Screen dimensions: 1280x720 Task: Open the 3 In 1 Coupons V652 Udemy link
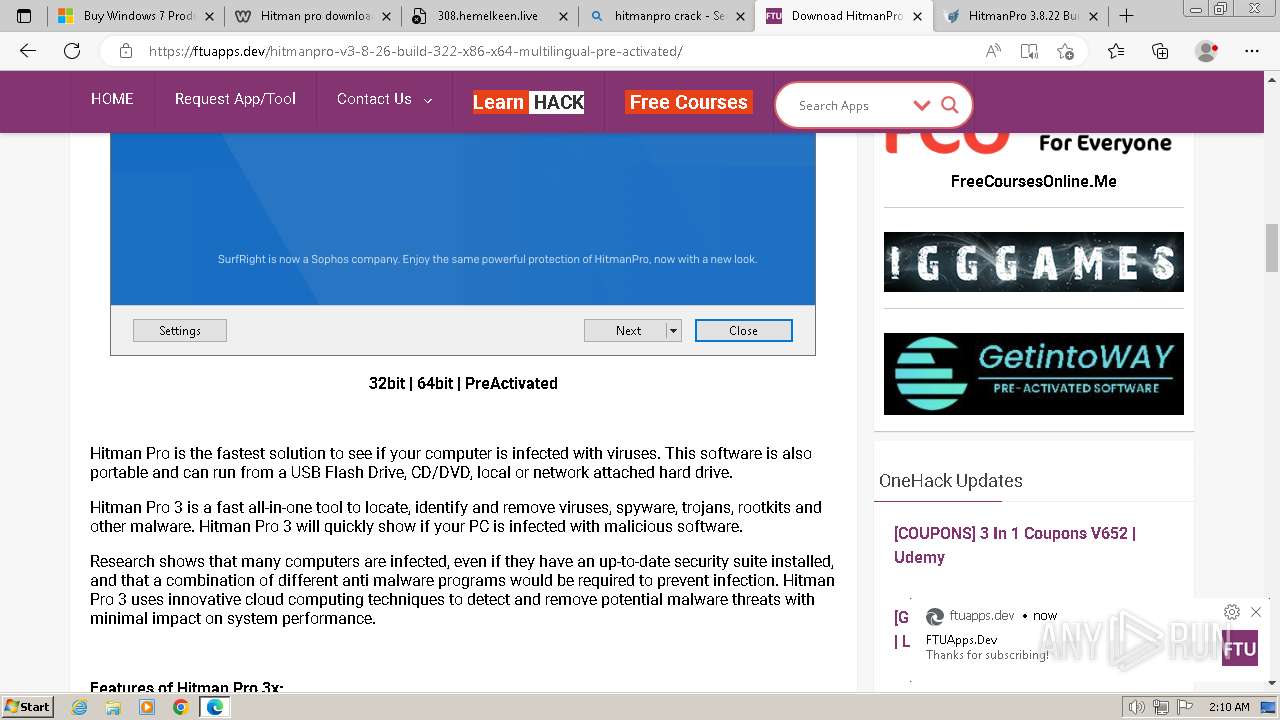[x=1015, y=545]
